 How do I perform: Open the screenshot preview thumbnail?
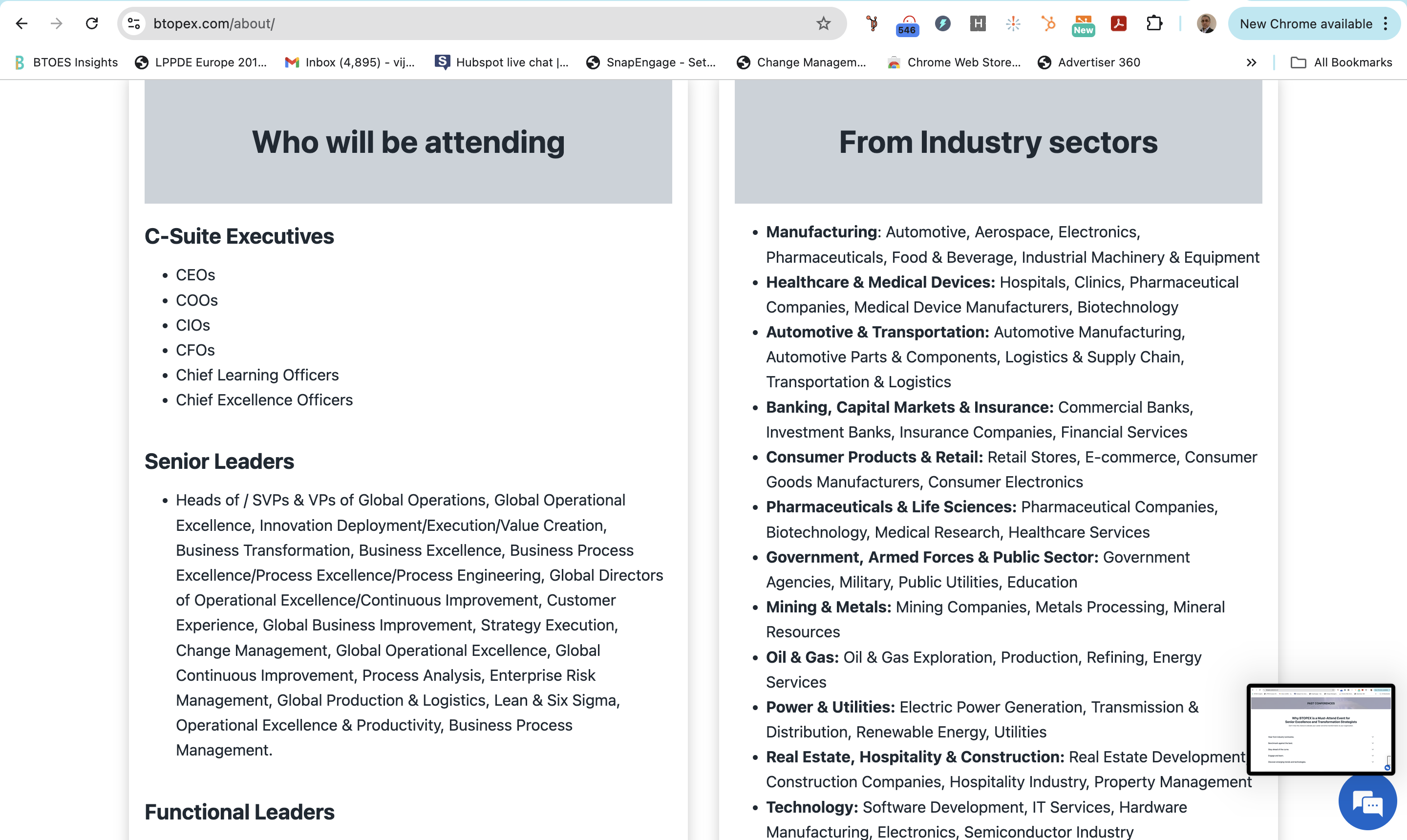click(1321, 729)
